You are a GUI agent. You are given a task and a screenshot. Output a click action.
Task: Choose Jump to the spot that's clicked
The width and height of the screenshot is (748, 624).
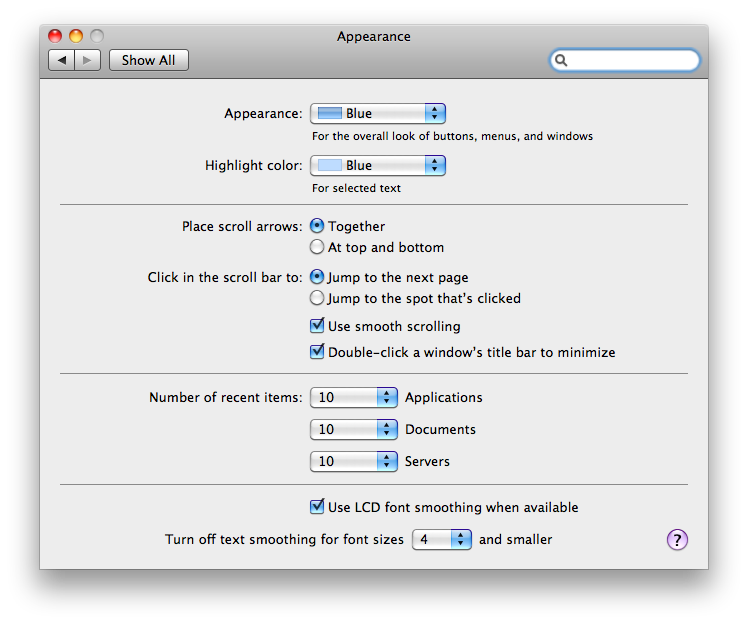point(318,298)
